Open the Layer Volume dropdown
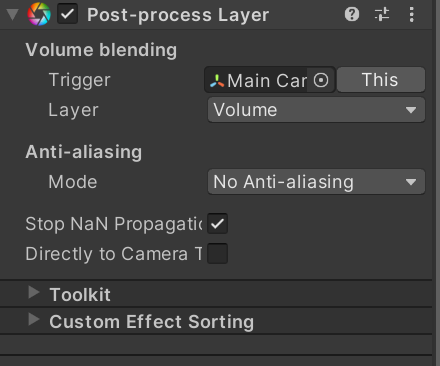The width and height of the screenshot is (440, 366). (x=316, y=110)
